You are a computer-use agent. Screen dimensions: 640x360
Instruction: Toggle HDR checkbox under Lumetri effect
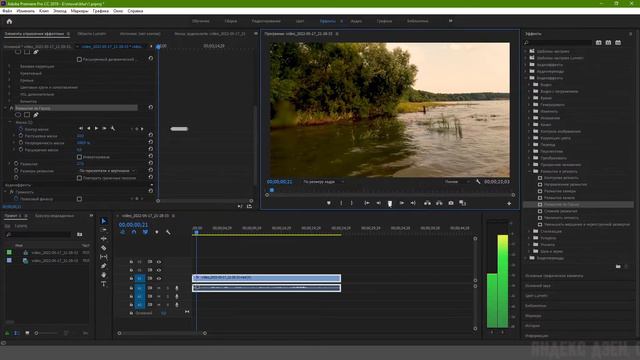coord(79,60)
